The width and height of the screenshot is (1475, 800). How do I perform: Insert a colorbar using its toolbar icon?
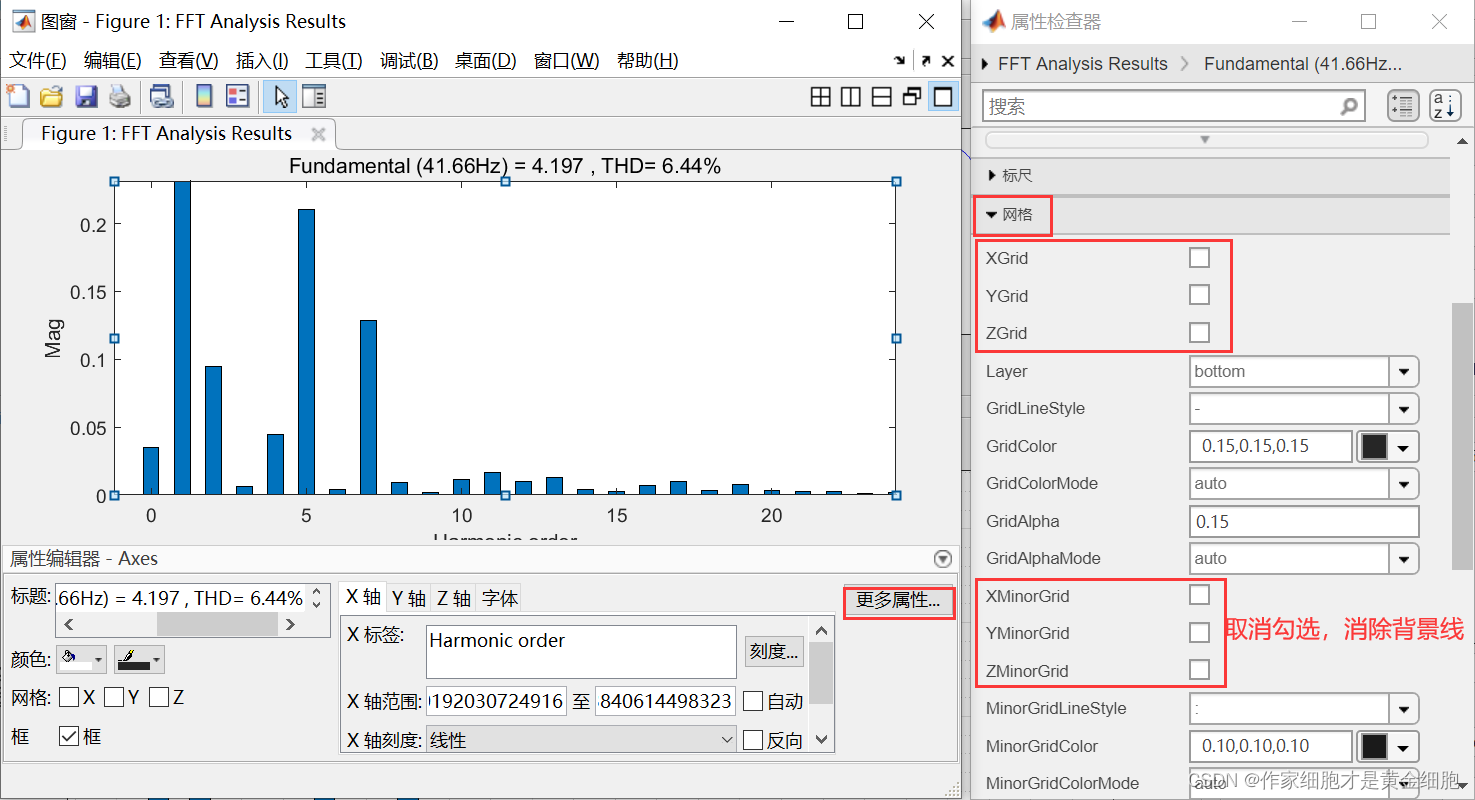pyautogui.click(x=204, y=96)
